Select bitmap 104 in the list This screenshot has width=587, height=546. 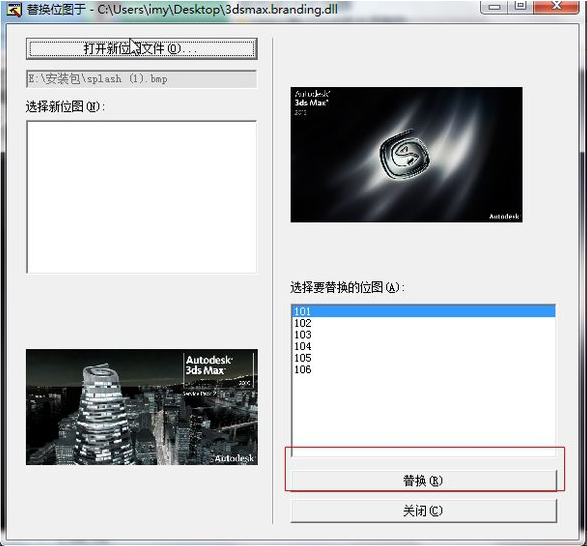[x=423, y=346]
